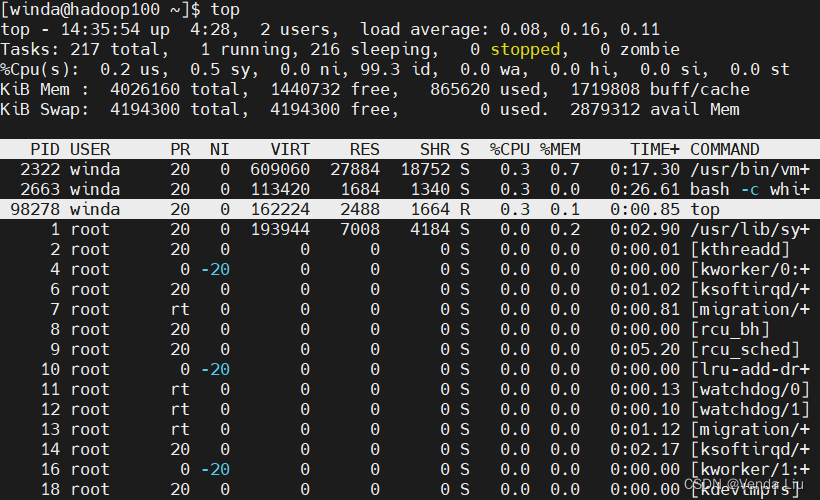Click the yellow 'stopped' word in Tasks line
The image size is (820, 500).
[x=526, y=50]
